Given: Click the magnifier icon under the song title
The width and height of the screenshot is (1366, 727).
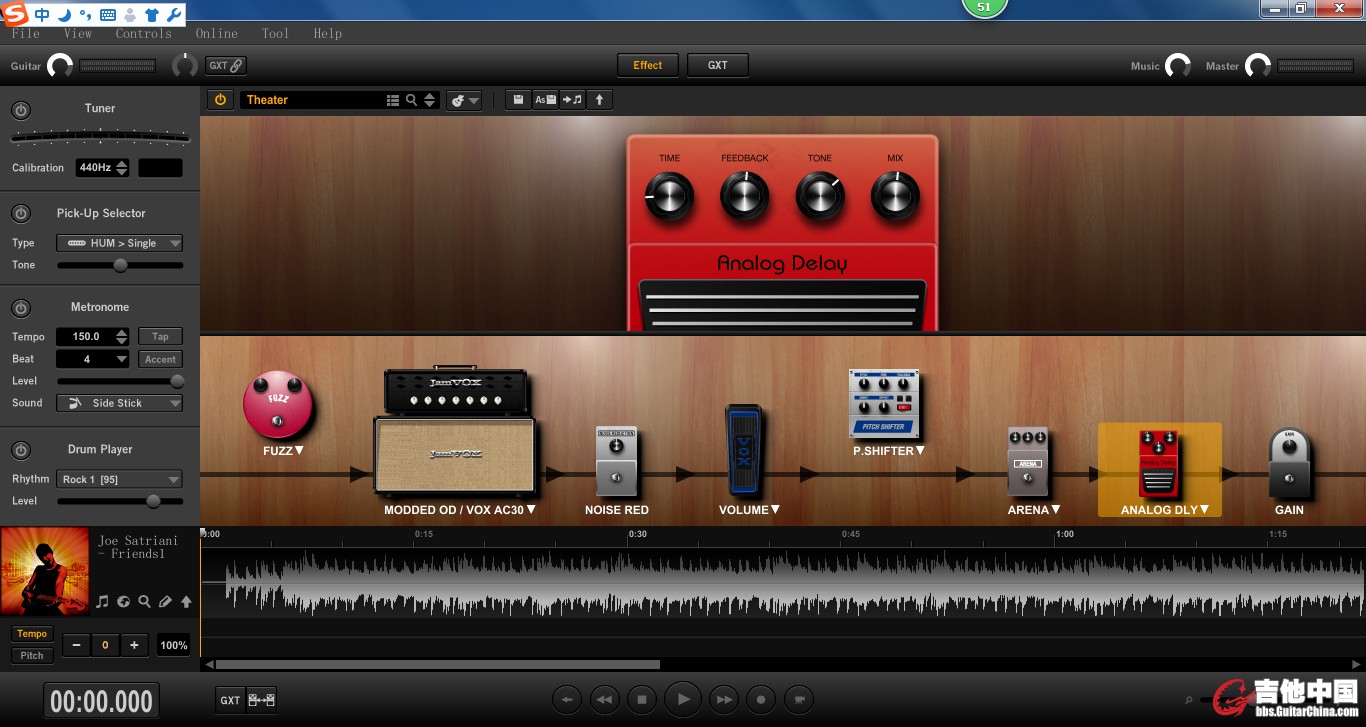Looking at the screenshot, I should tap(145, 602).
